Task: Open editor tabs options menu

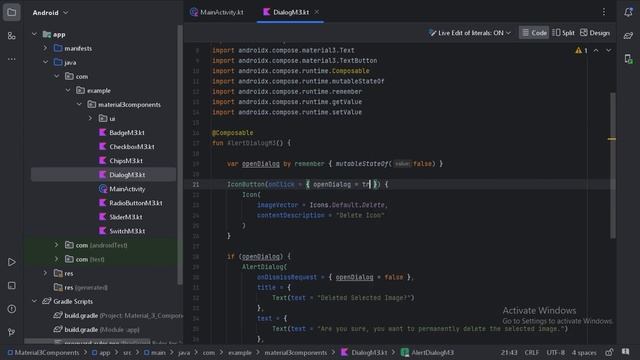Action: [x=604, y=12]
